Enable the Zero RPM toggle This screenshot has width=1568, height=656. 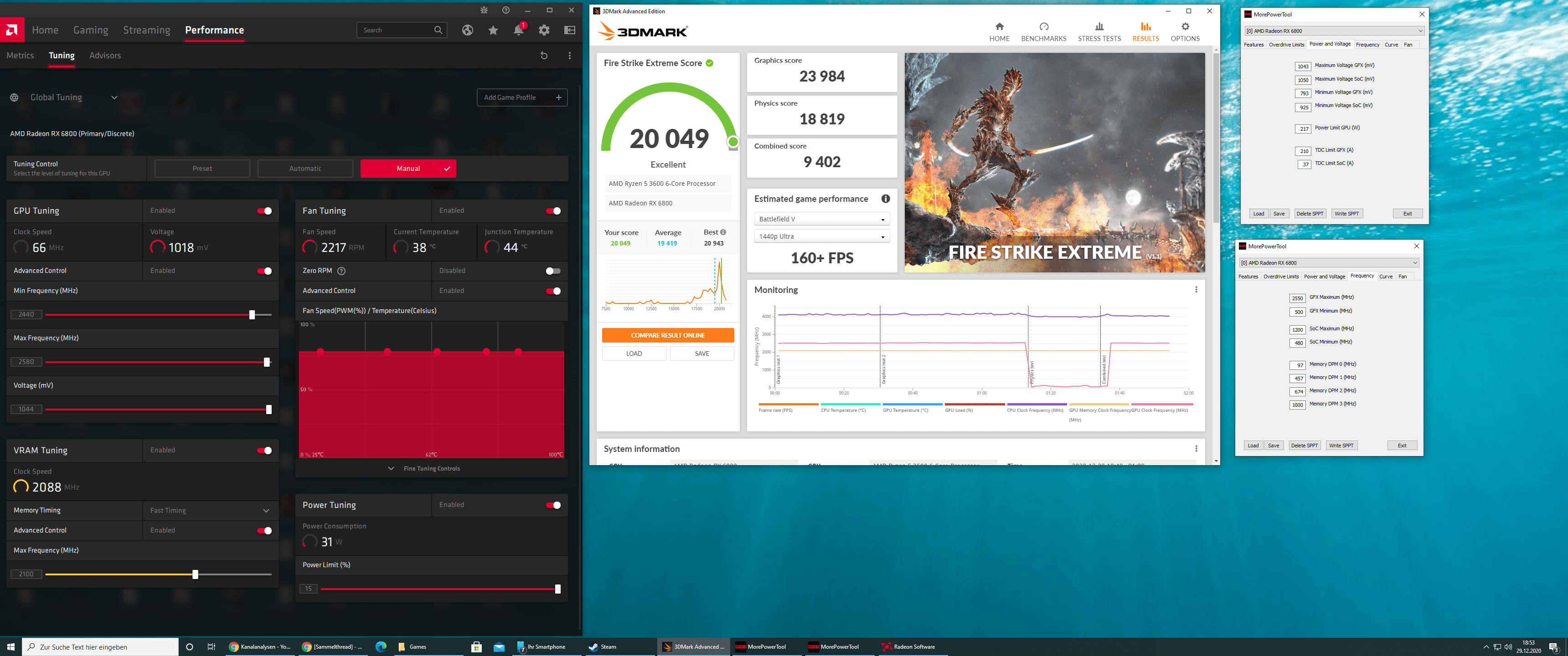tap(553, 271)
